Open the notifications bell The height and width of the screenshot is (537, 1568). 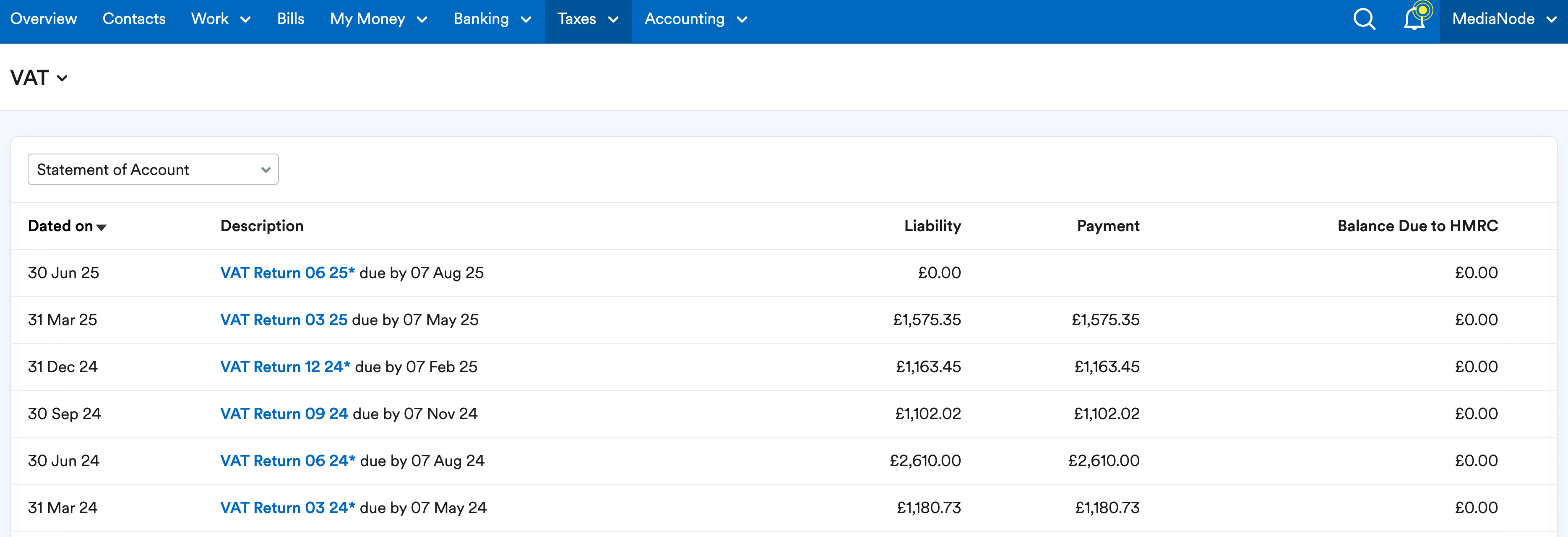point(1413,19)
